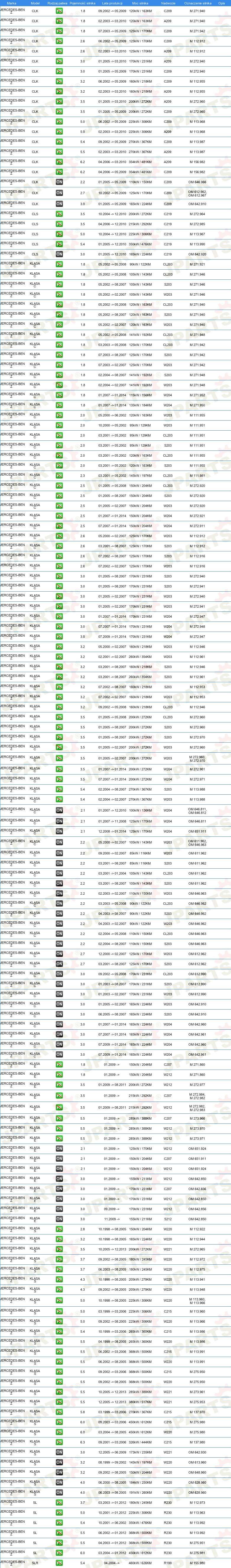Click the diesel icon in the S212 body row
Screen dimensions: 231x1568
point(59,1219)
